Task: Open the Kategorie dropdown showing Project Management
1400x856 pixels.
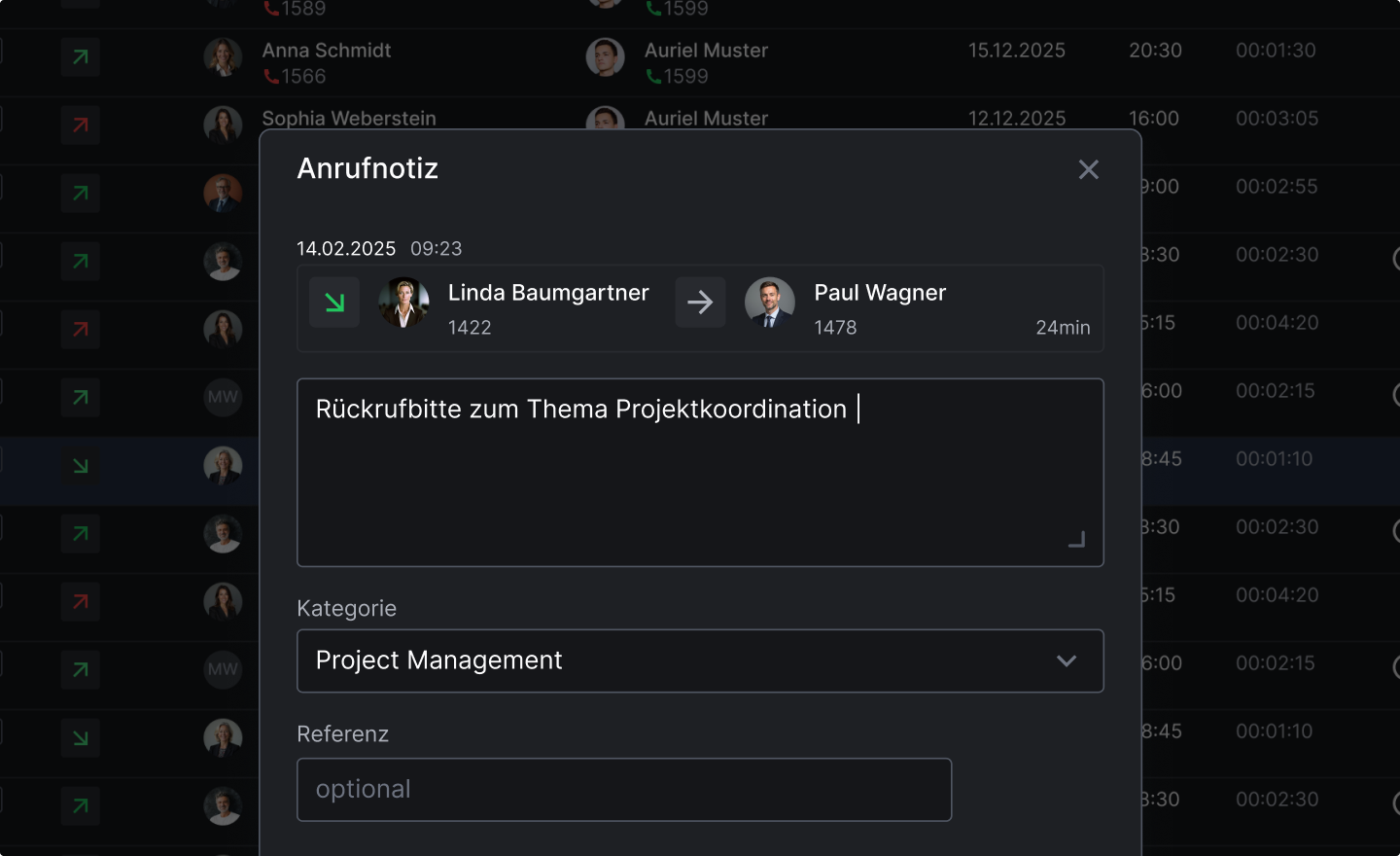Action: point(700,661)
